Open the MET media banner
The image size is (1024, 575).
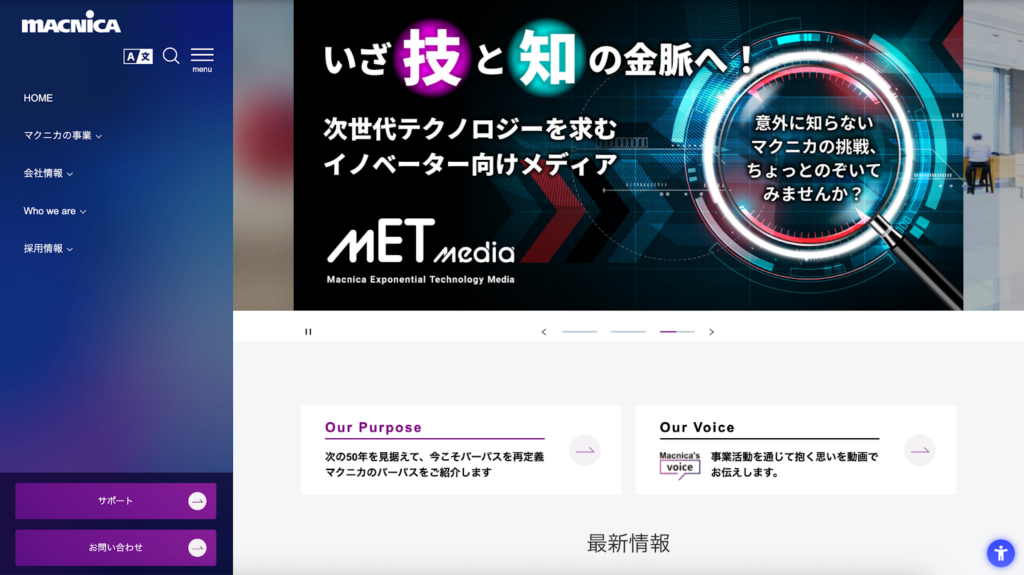(x=628, y=155)
